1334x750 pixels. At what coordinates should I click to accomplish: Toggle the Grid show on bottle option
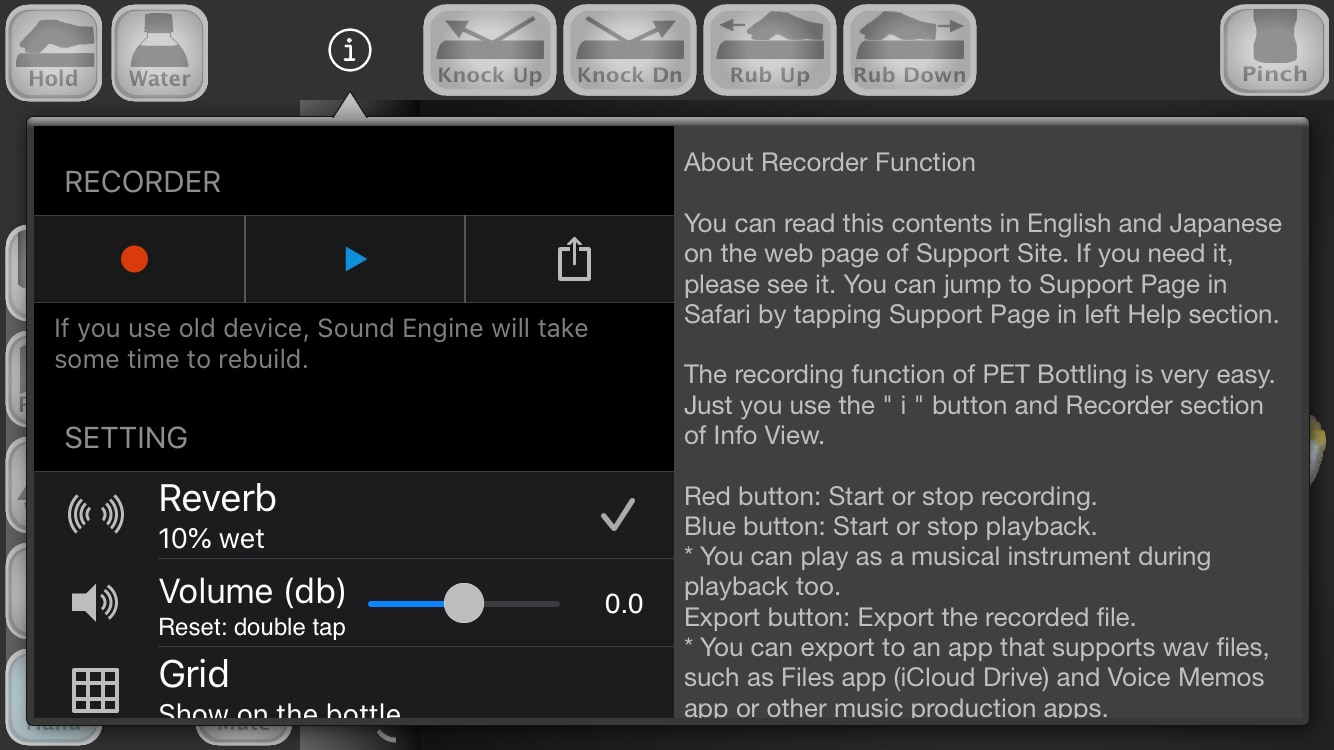point(354,683)
